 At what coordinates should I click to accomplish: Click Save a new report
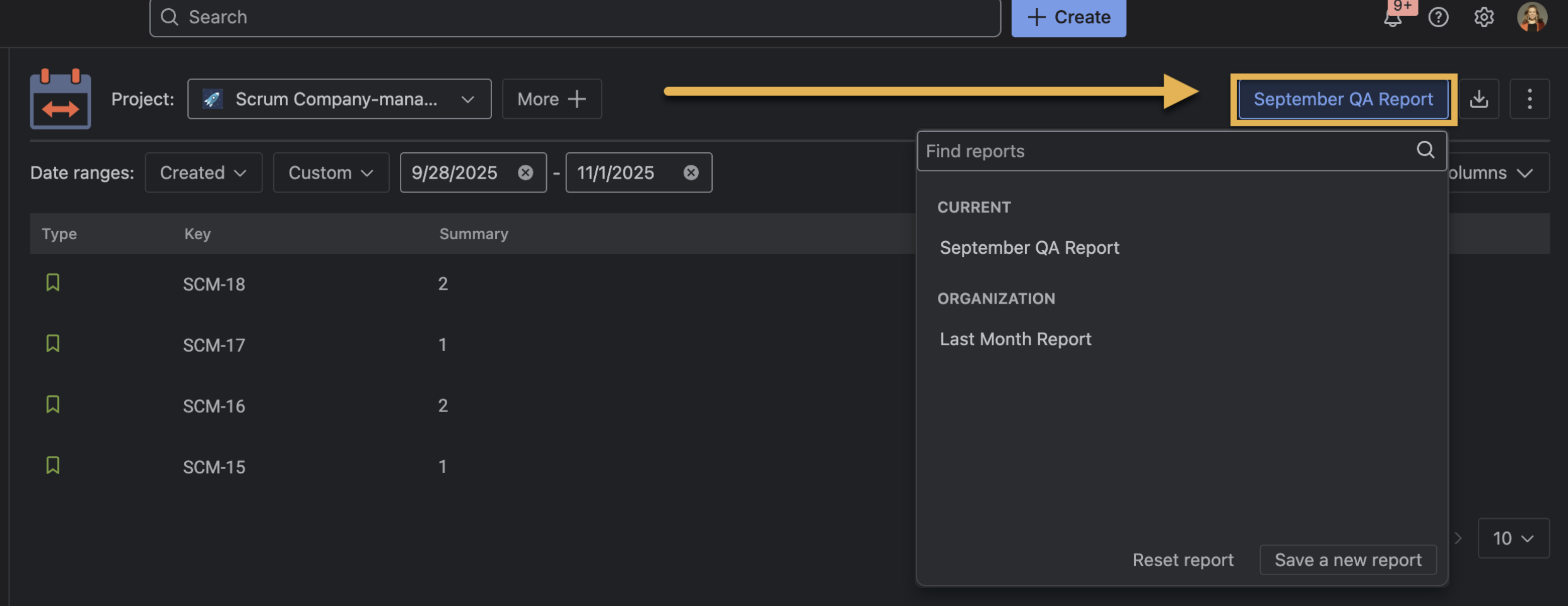tap(1348, 560)
